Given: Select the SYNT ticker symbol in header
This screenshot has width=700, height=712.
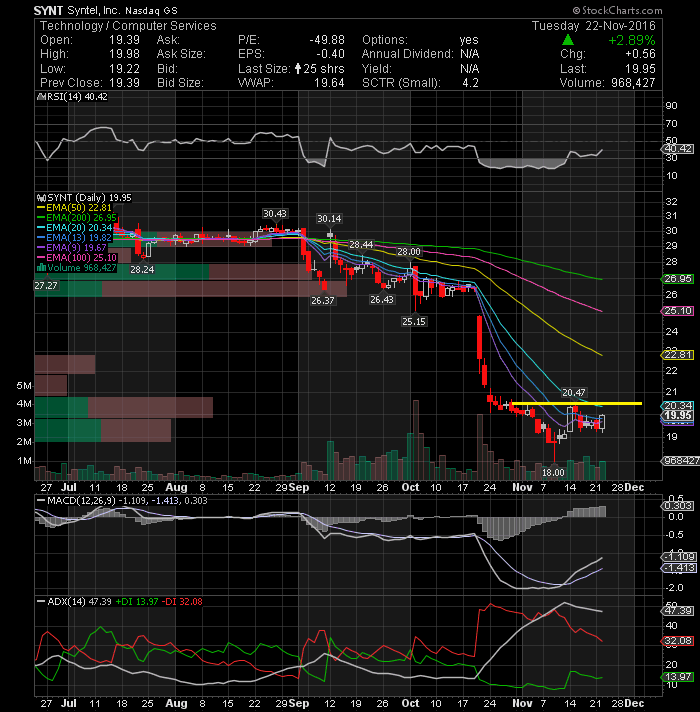Looking at the screenshot, I should pos(48,10).
